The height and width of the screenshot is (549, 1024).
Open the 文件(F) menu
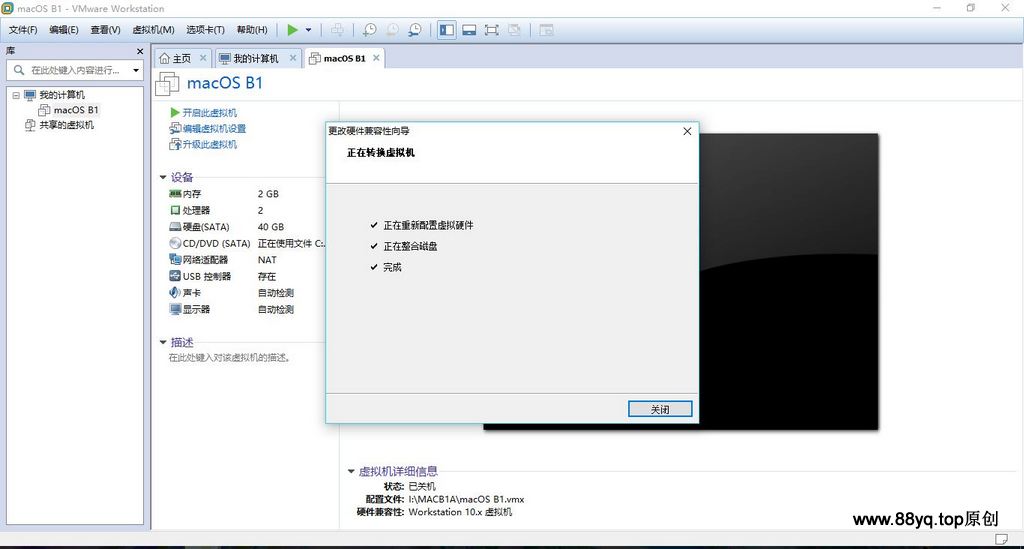(23, 29)
